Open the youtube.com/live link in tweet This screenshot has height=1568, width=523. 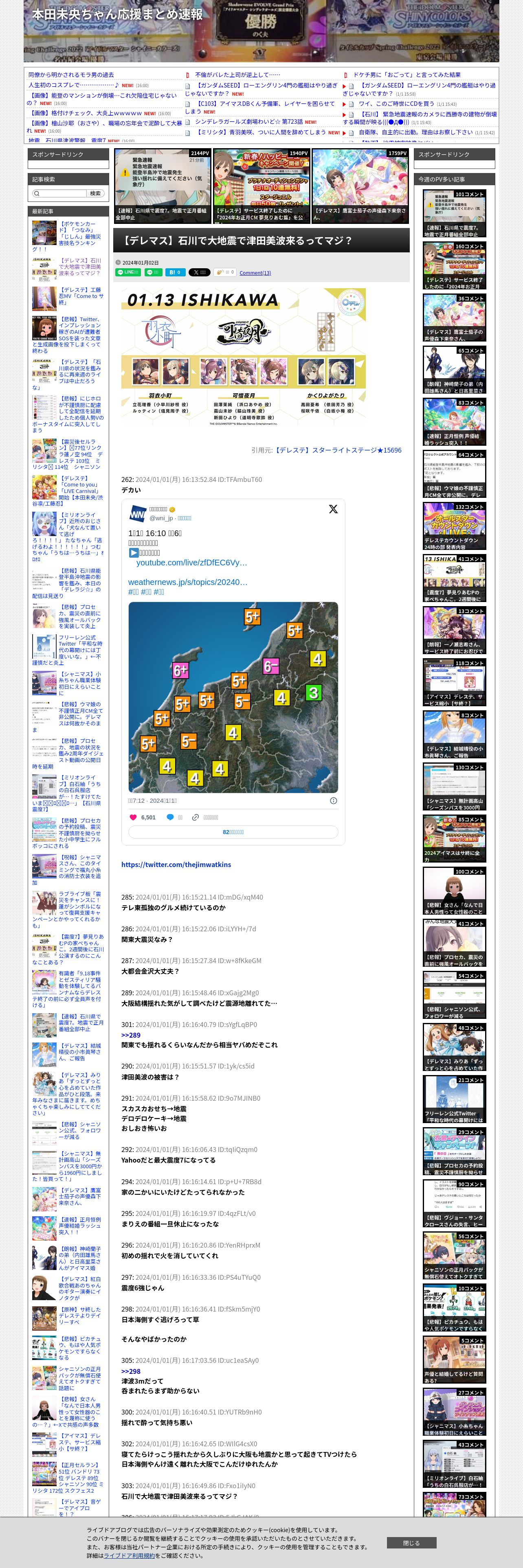pos(192,563)
